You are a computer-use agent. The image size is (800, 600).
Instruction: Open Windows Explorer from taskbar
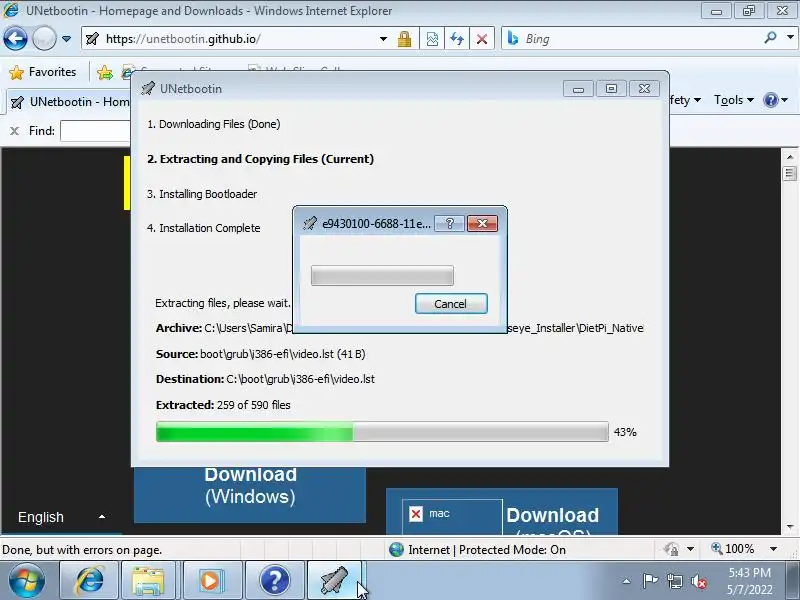[x=148, y=581]
